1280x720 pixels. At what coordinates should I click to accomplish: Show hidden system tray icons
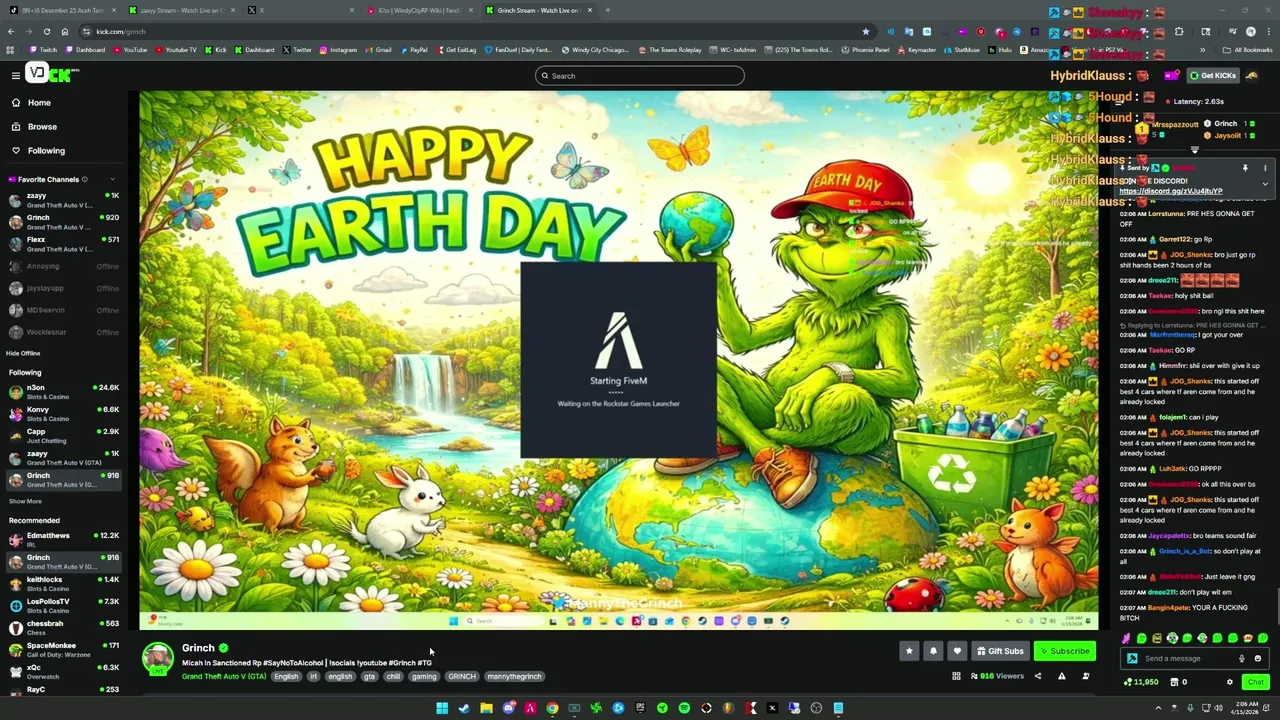pos(1159,708)
